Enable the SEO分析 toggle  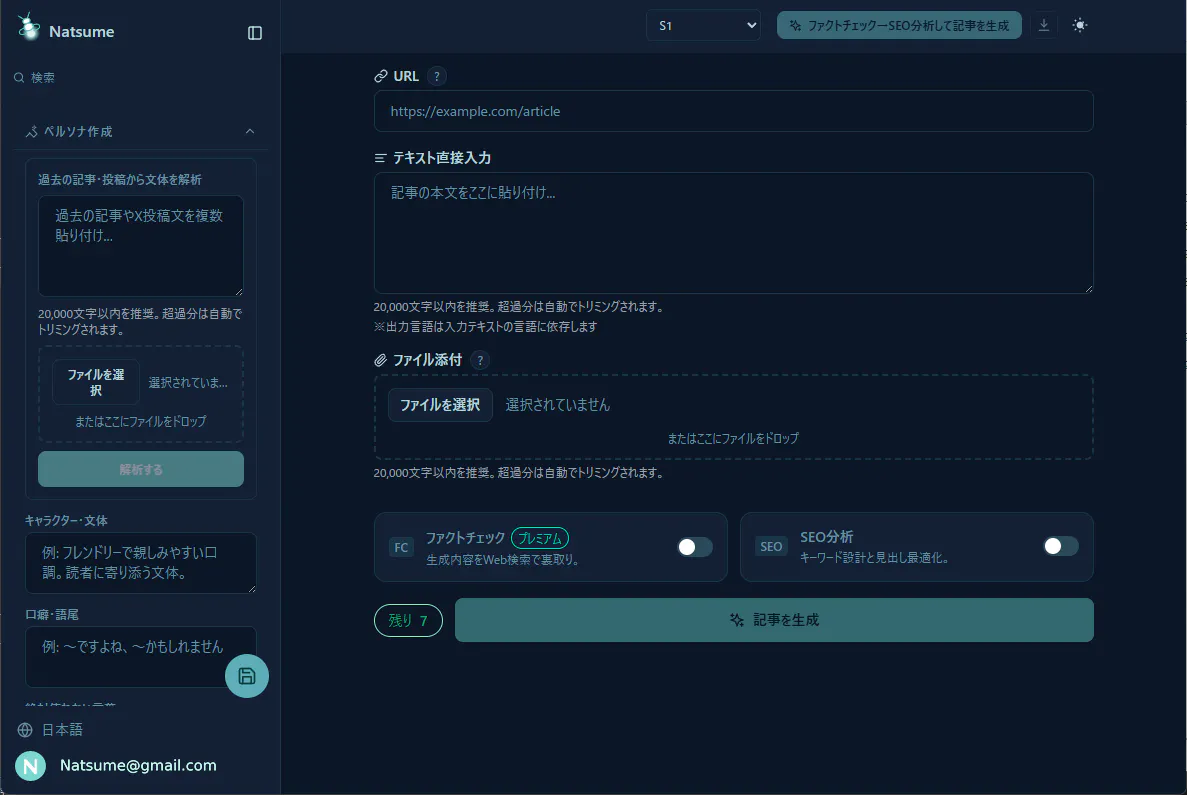pyautogui.click(x=1061, y=547)
